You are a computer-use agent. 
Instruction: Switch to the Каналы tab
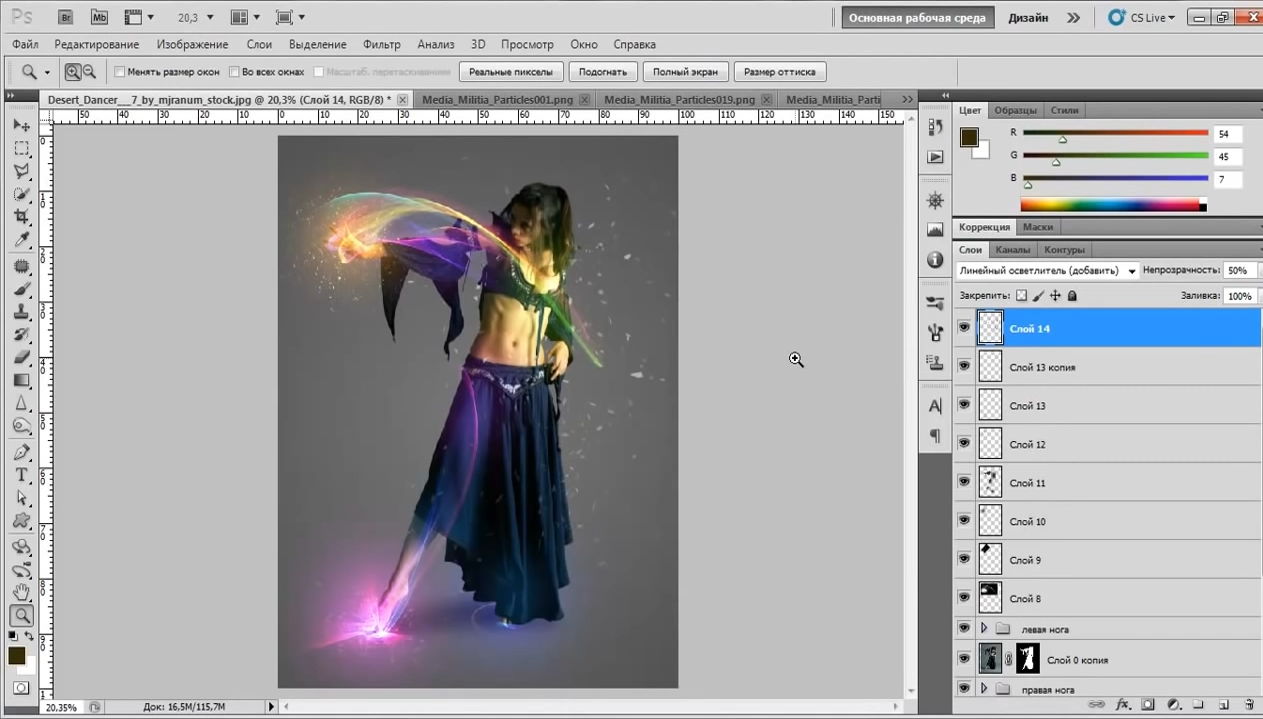point(1012,250)
